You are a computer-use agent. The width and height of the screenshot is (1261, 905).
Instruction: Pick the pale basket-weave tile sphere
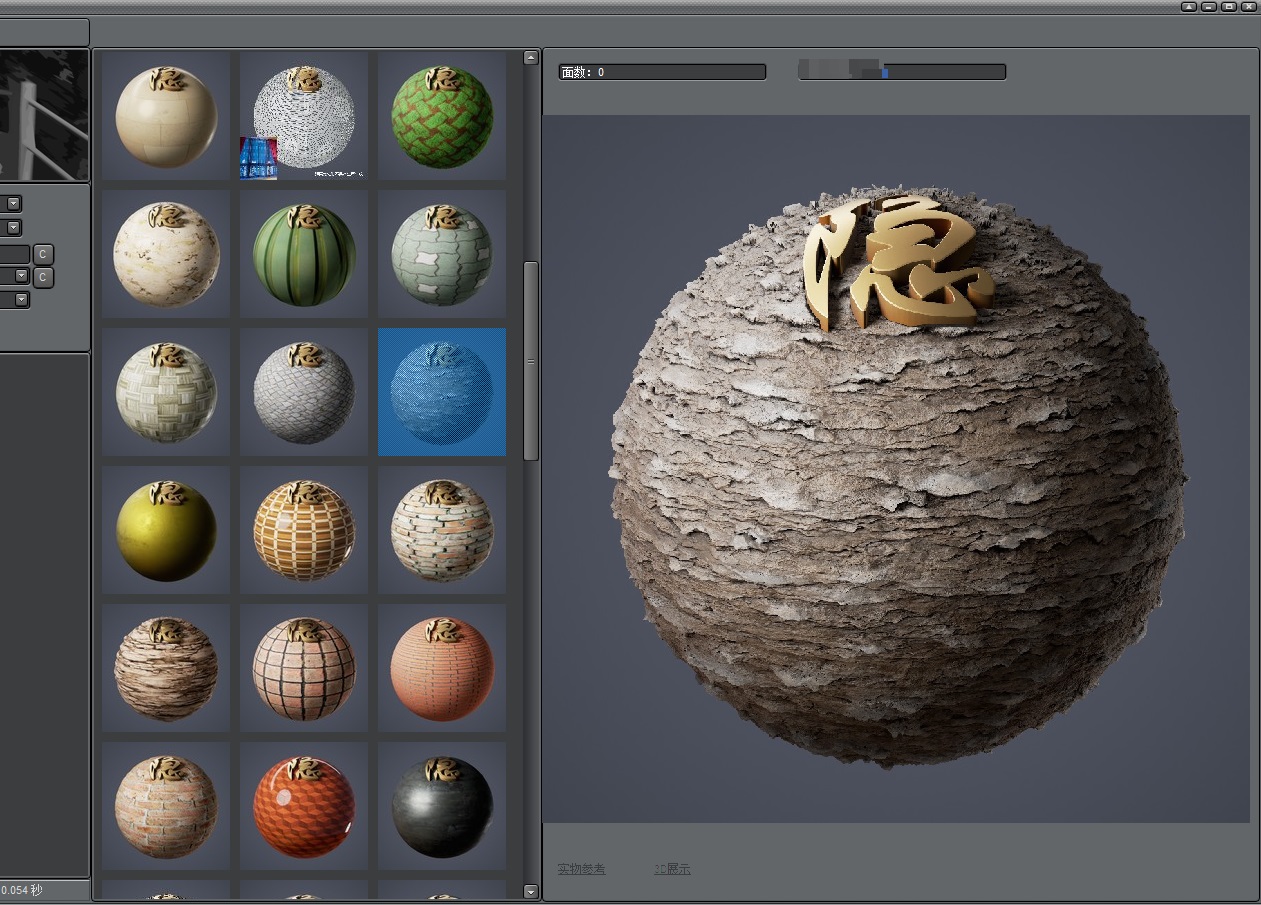166,392
